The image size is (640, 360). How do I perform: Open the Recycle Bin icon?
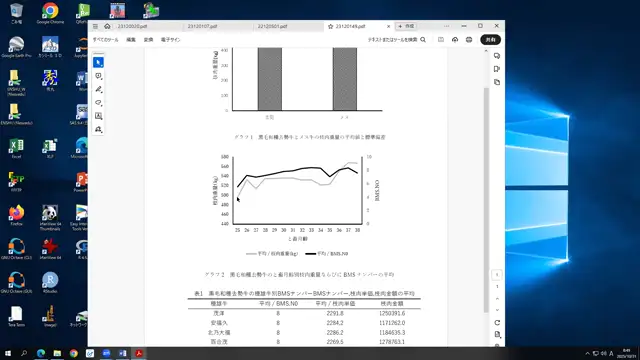(x=16, y=13)
